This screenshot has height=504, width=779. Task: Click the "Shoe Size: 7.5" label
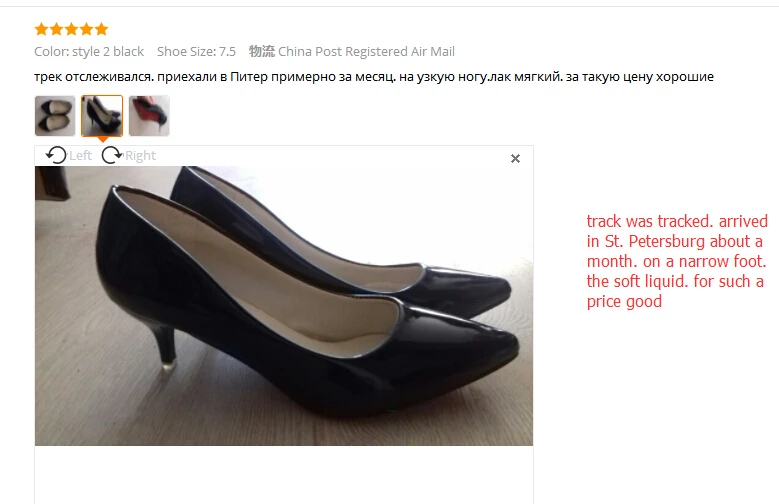(x=196, y=52)
